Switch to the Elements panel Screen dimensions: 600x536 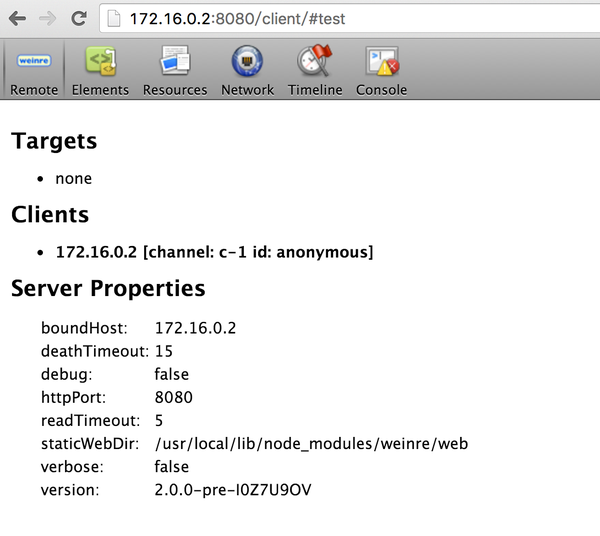pyautogui.click(x=100, y=71)
